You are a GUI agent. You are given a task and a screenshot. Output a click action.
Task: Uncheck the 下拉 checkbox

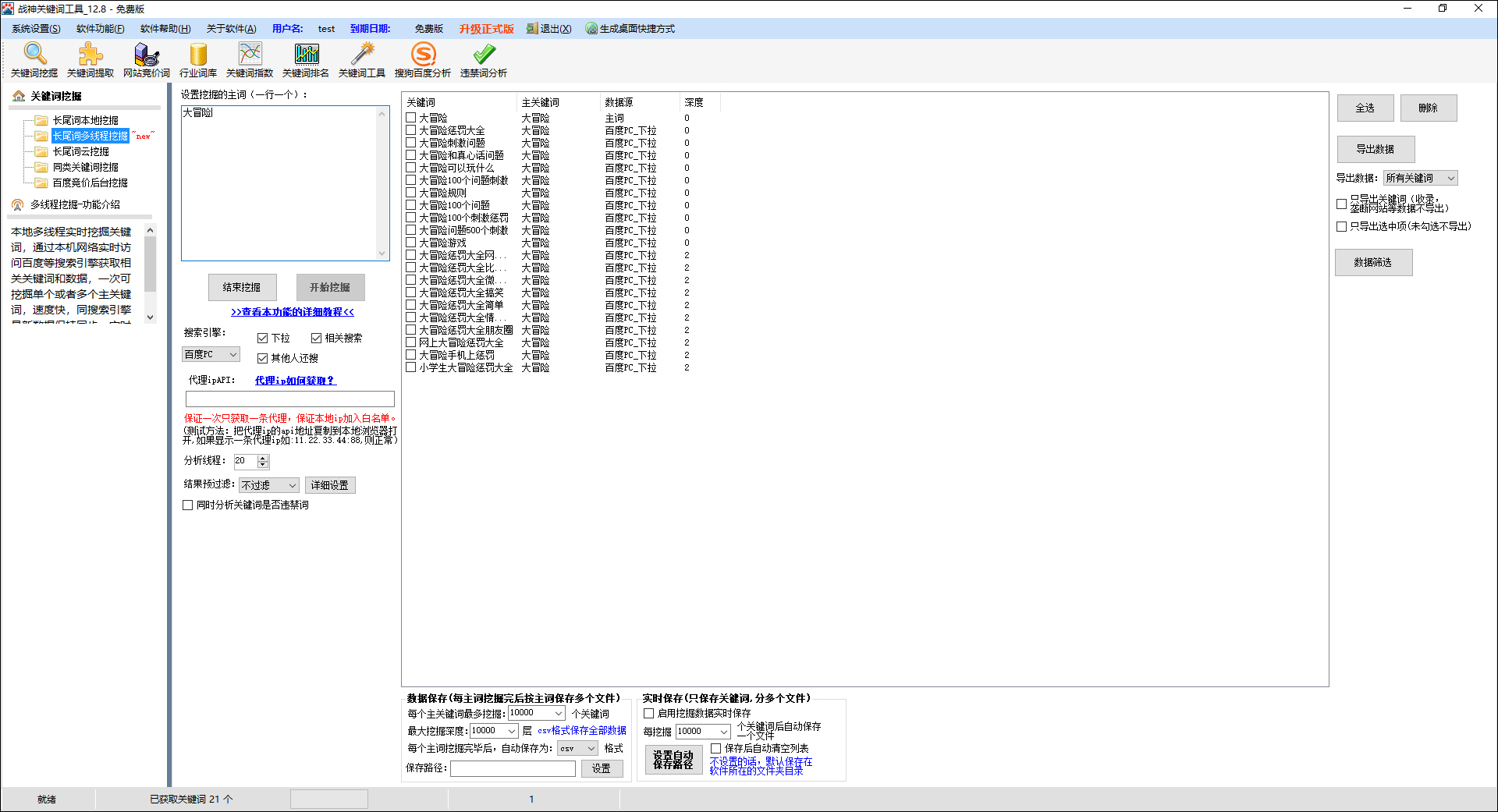(263, 338)
